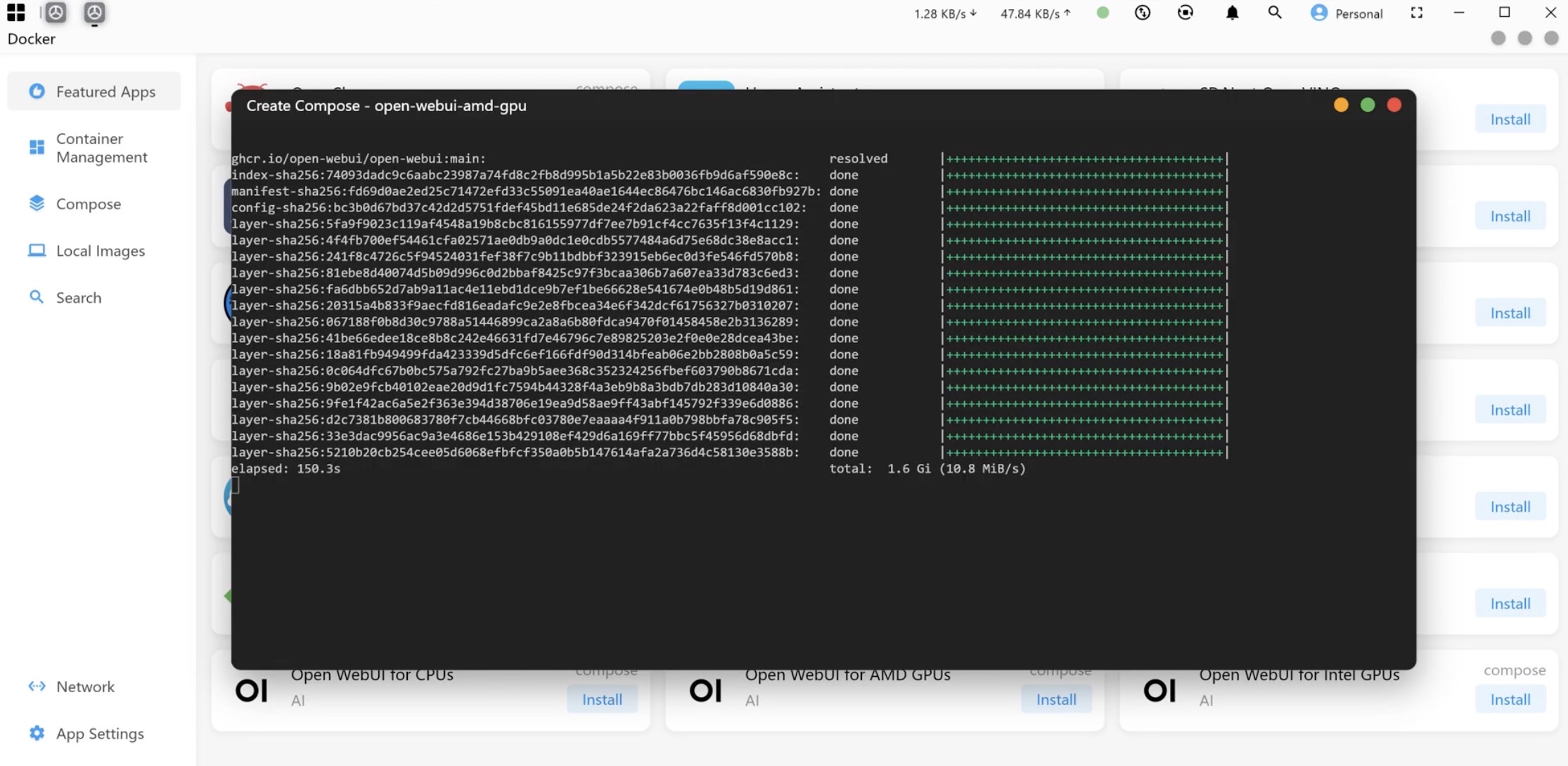Image resolution: width=1568 pixels, height=766 pixels.
Task: Click the upload speed indicator 47.84 KB/s
Action: click(x=1036, y=13)
